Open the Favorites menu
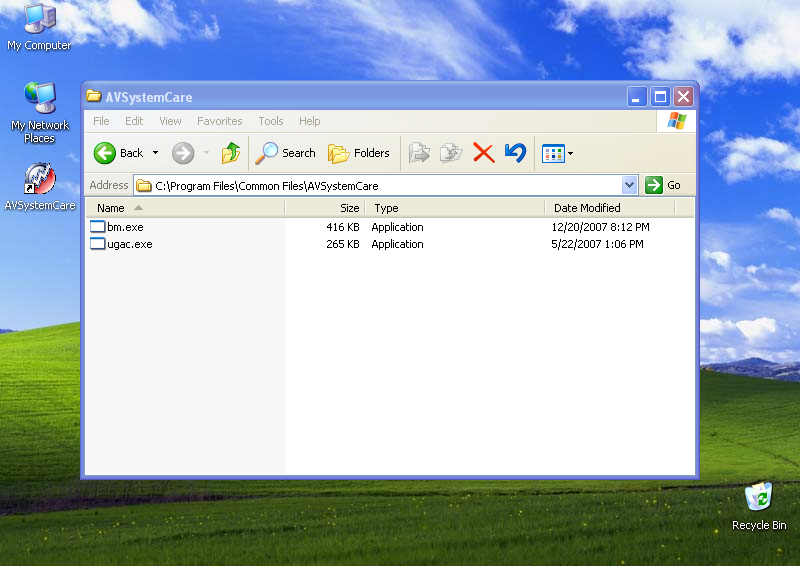The height and width of the screenshot is (566, 800). 219,121
